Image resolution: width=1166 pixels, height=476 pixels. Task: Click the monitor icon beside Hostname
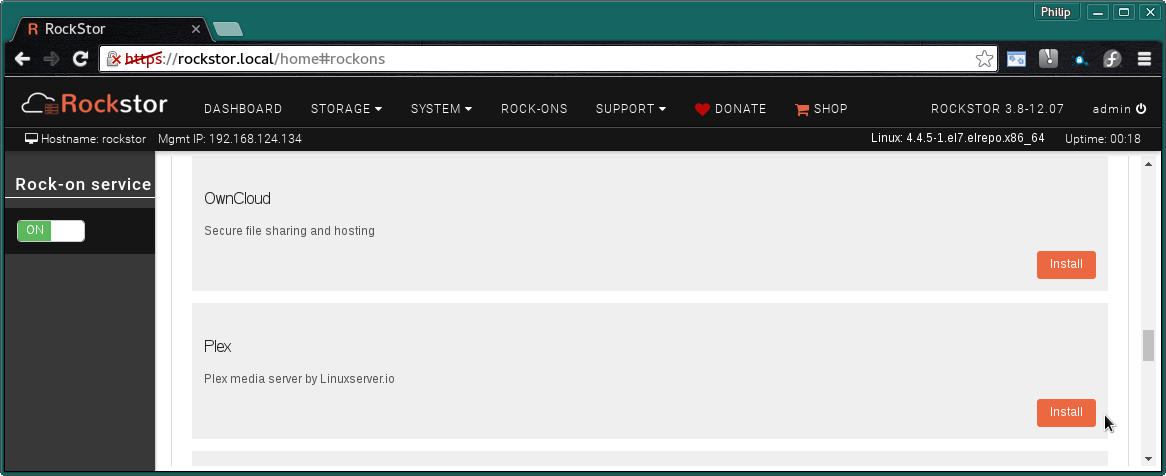[x=31, y=138]
